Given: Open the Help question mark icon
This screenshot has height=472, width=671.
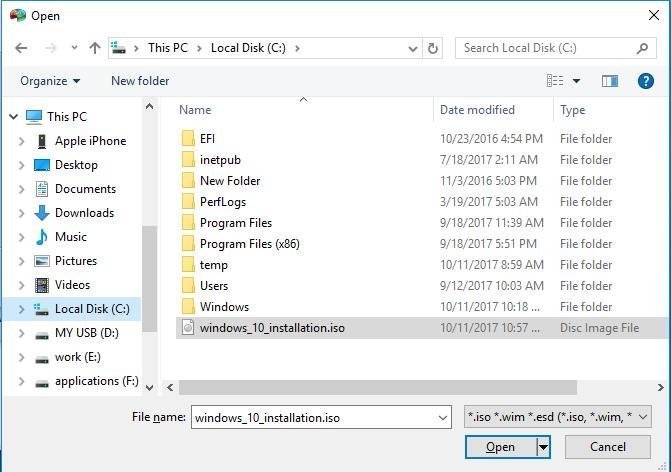Looking at the screenshot, I should pyautogui.click(x=645, y=81).
